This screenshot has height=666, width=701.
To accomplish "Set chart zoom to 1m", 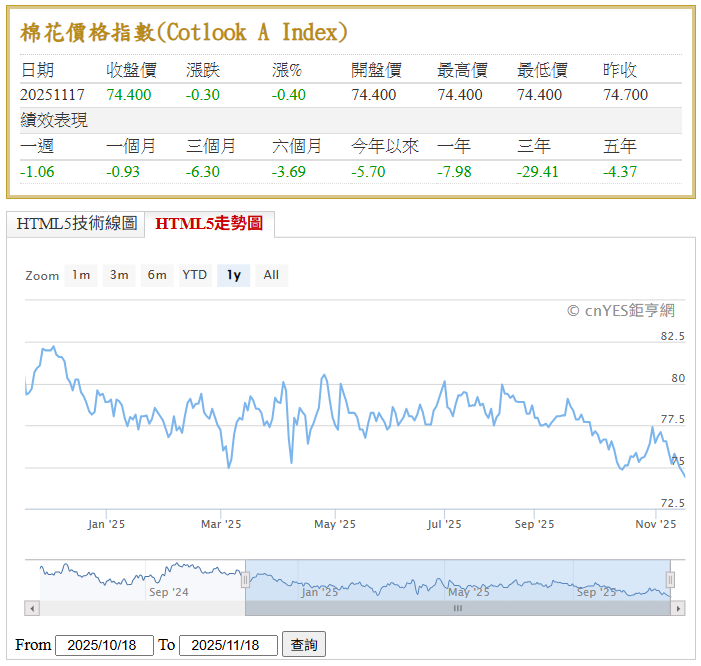I will (x=81, y=275).
